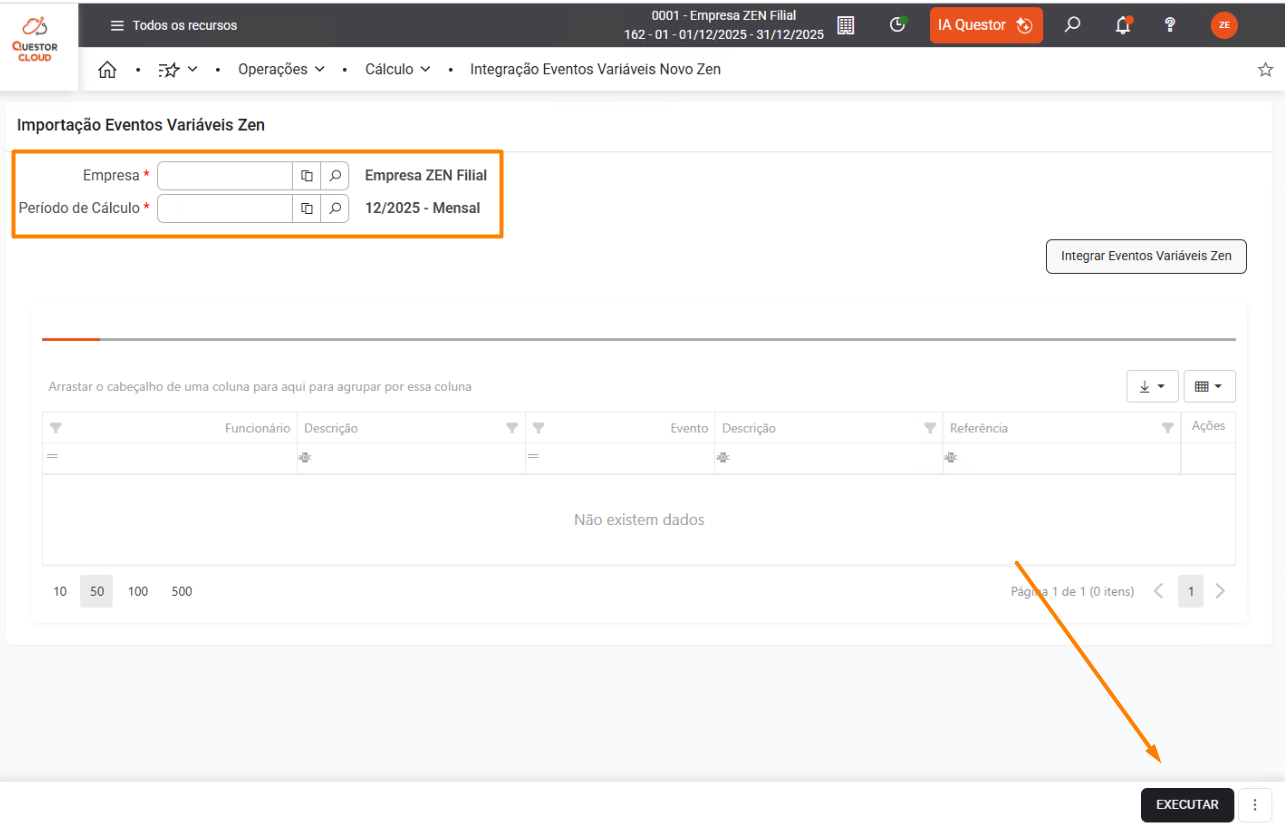This screenshot has height=825, width=1285.
Task: Open the IA Questor assistant
Action: 985,25
